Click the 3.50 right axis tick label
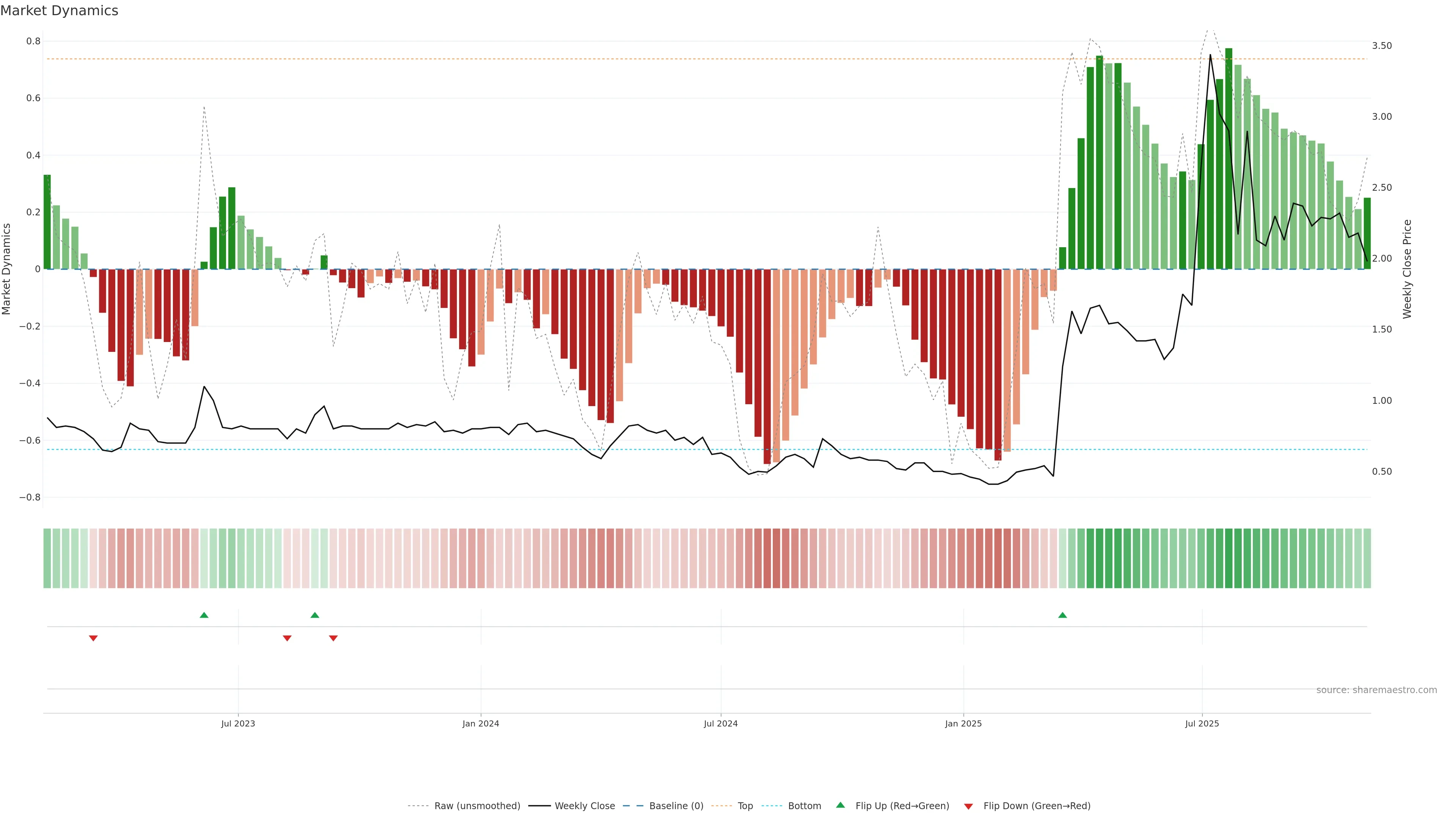1456x819 pixels. click(x=1381, y=46)
